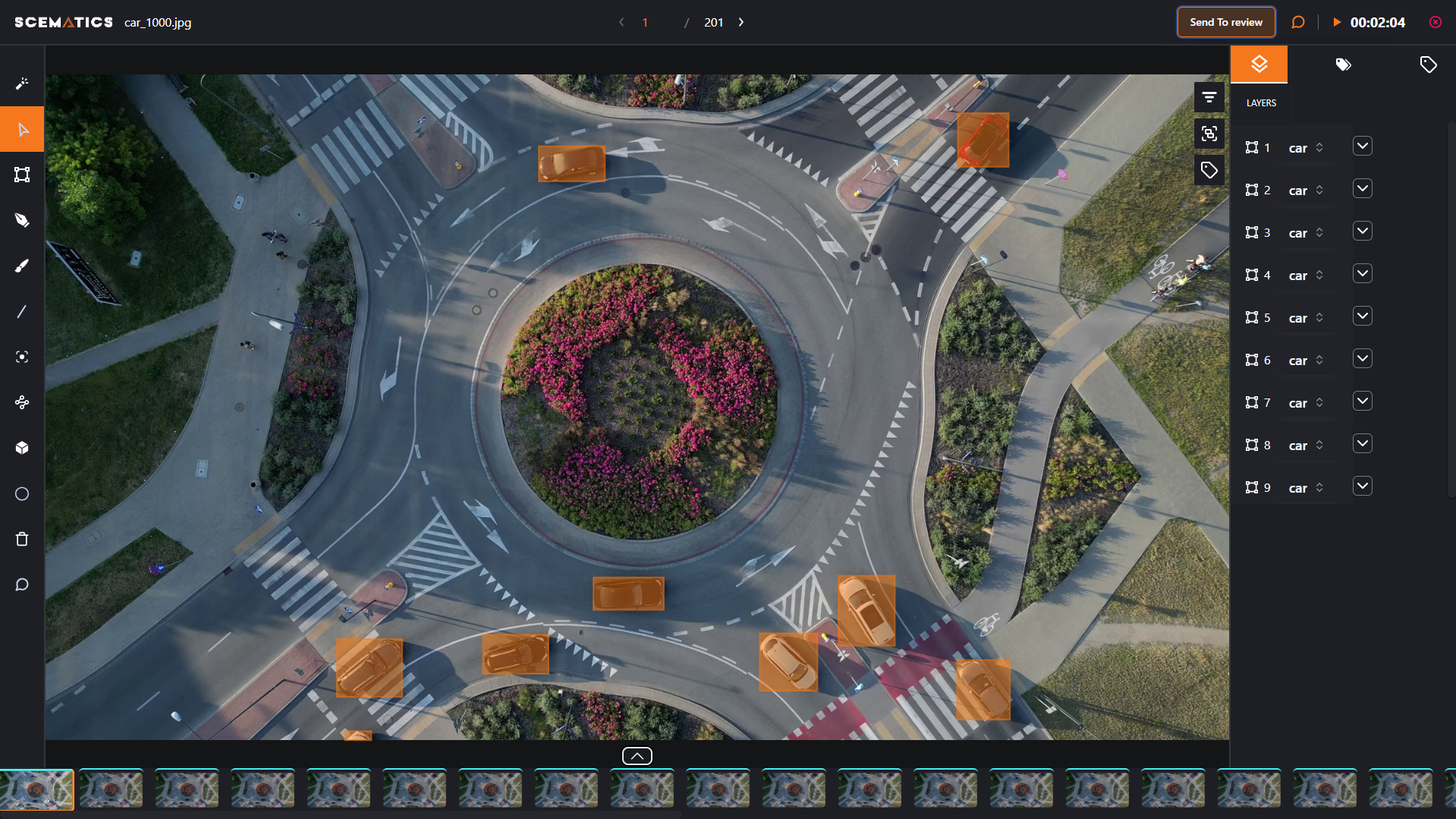Viewport: 1456px width, 819px height.
Task: Start the timer play button
Action: (1337, 22)
